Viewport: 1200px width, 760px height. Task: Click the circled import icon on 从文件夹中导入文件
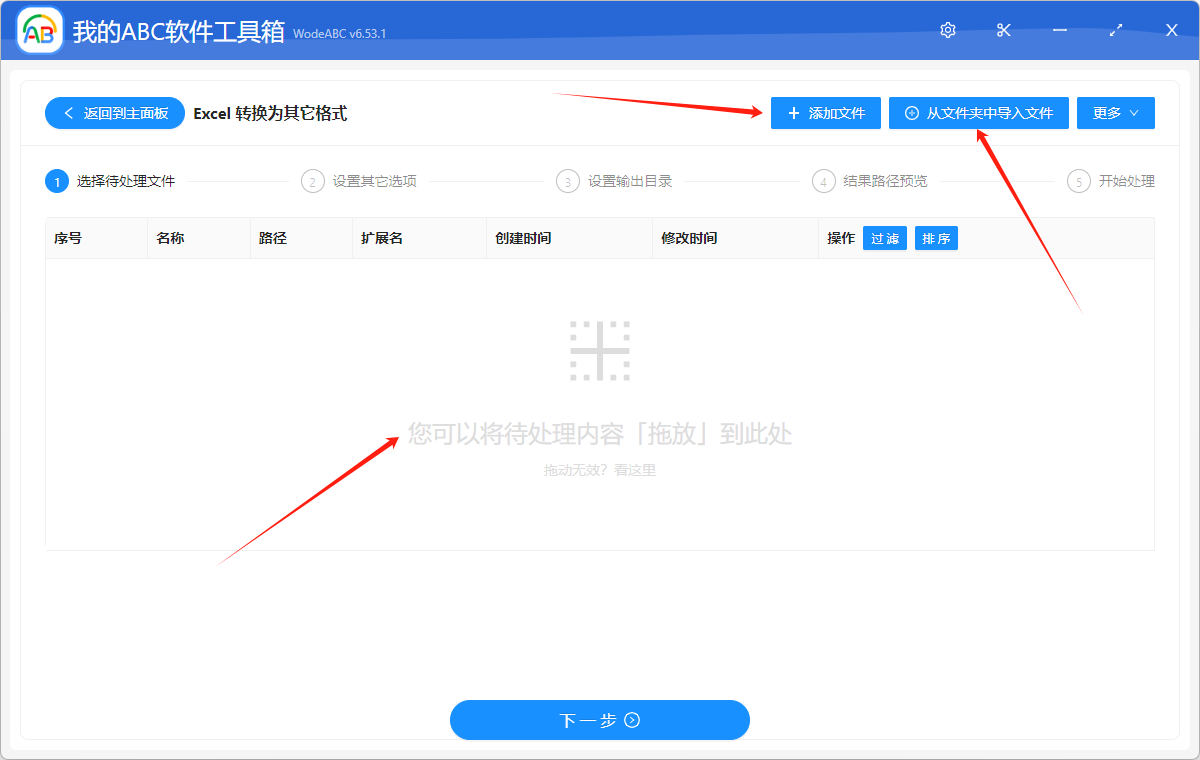[910, 113]
